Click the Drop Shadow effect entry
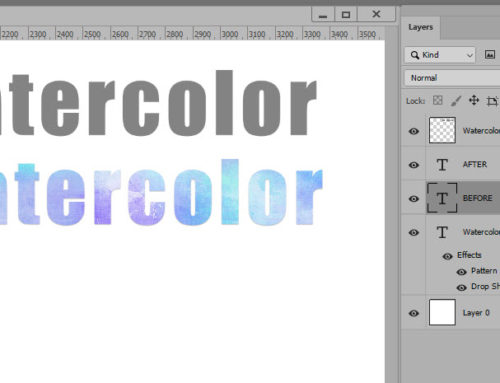 [485, 287]
